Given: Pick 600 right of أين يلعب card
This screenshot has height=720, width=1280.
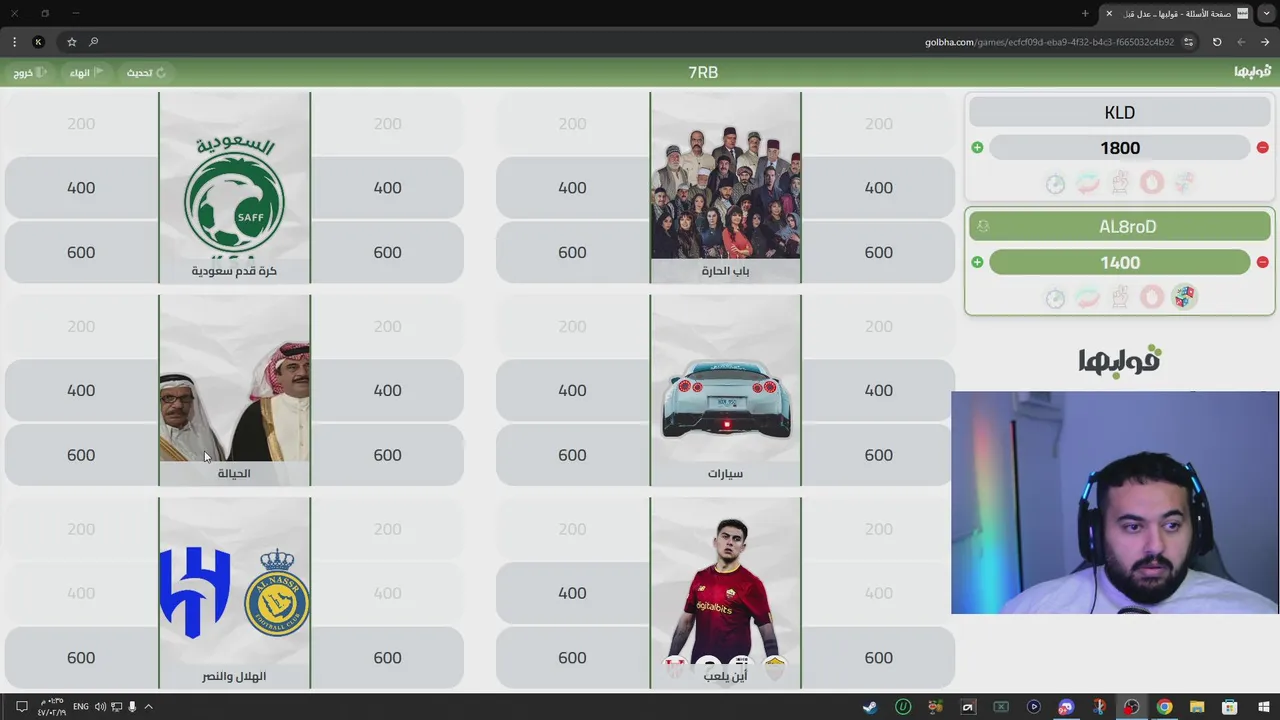Looking at the screenshot, I should click(878, 658).
